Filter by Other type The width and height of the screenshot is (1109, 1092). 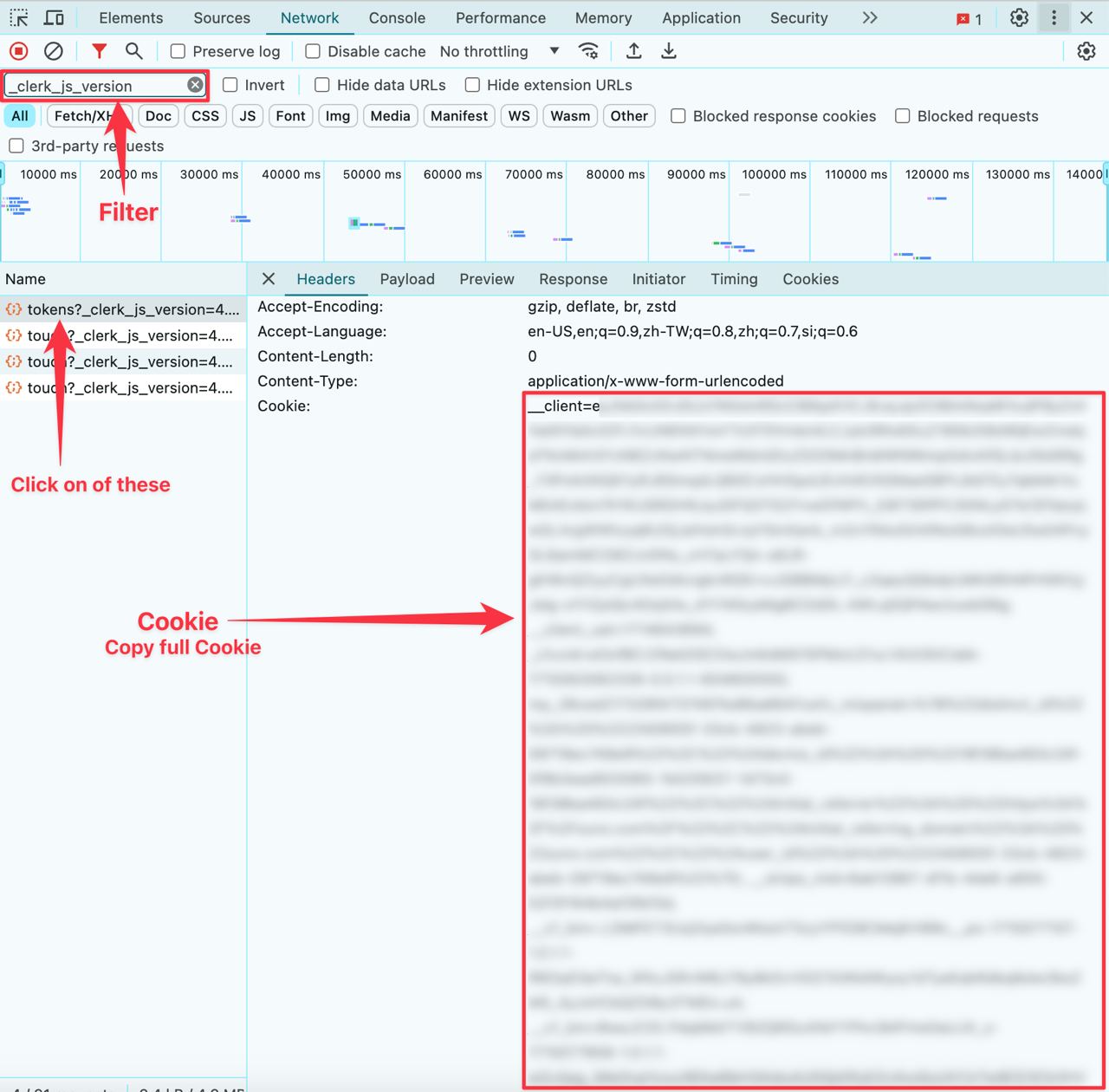pyautogui.click(x=629, y=116)
